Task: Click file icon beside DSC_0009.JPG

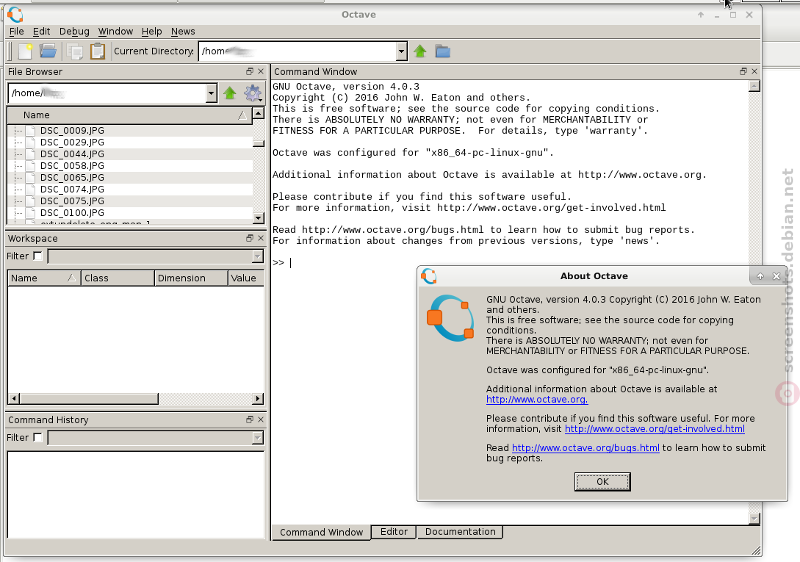Action: (x=31, y=131)
